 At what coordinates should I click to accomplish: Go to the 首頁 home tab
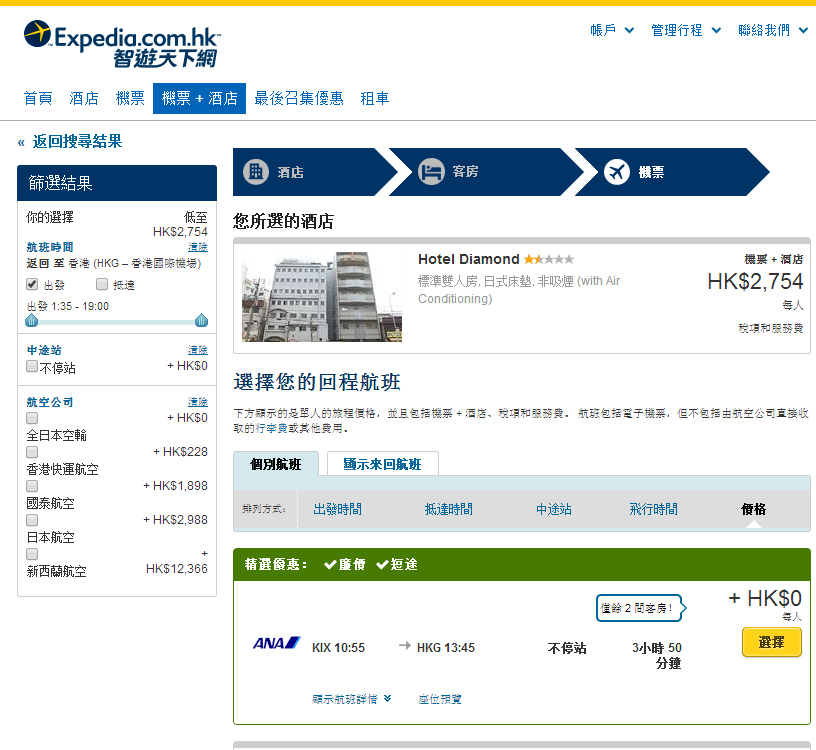click(x=38, y=98)
